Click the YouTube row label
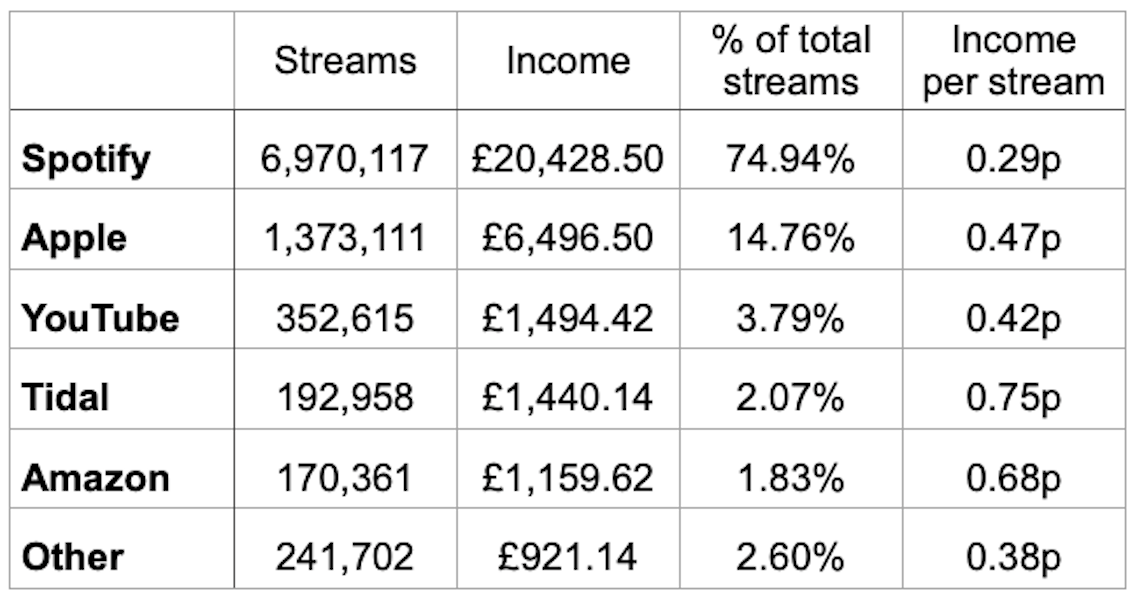The height and width of the screenshot is (600, 1137). click(x=101, y=318)
